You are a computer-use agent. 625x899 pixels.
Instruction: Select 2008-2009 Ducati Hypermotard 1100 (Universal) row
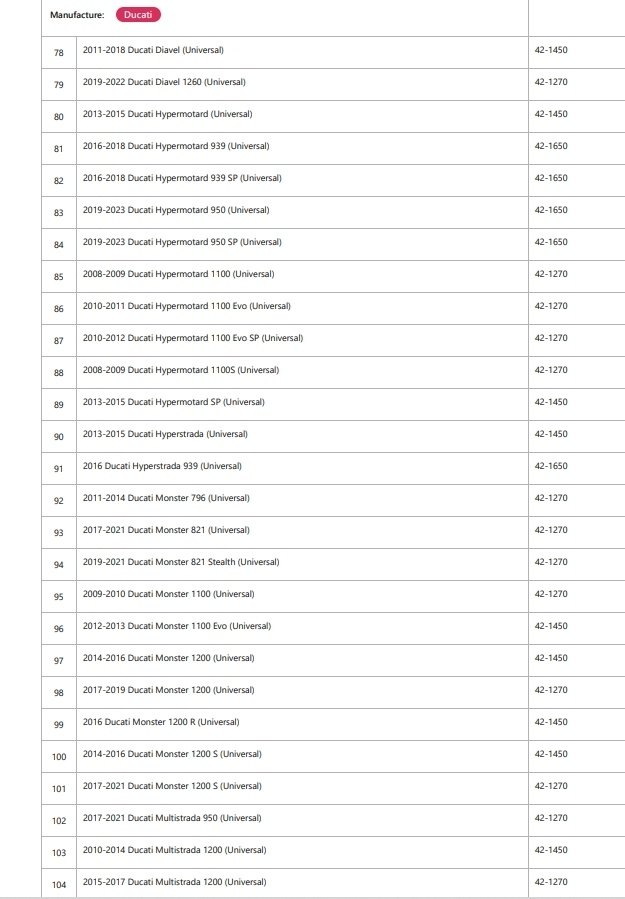tap(178, 274)
